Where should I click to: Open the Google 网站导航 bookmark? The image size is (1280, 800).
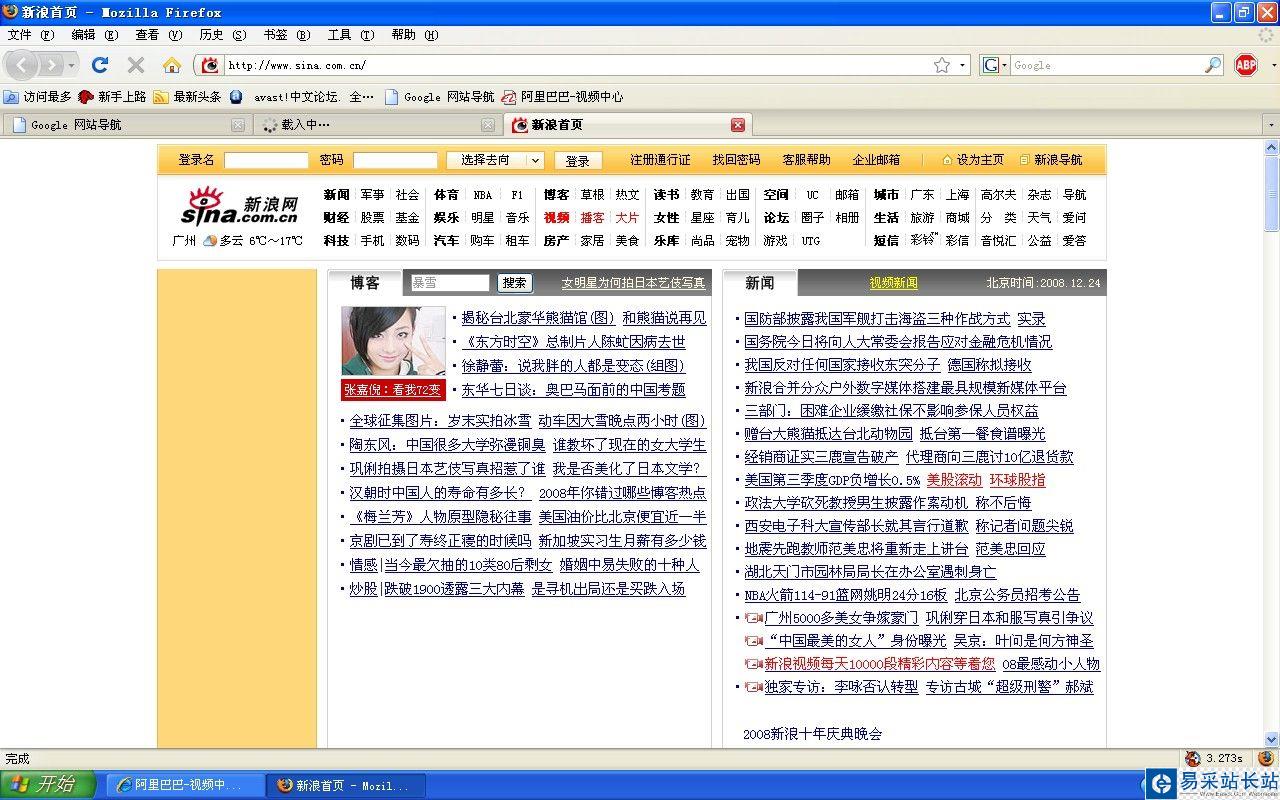pos(439,97)
